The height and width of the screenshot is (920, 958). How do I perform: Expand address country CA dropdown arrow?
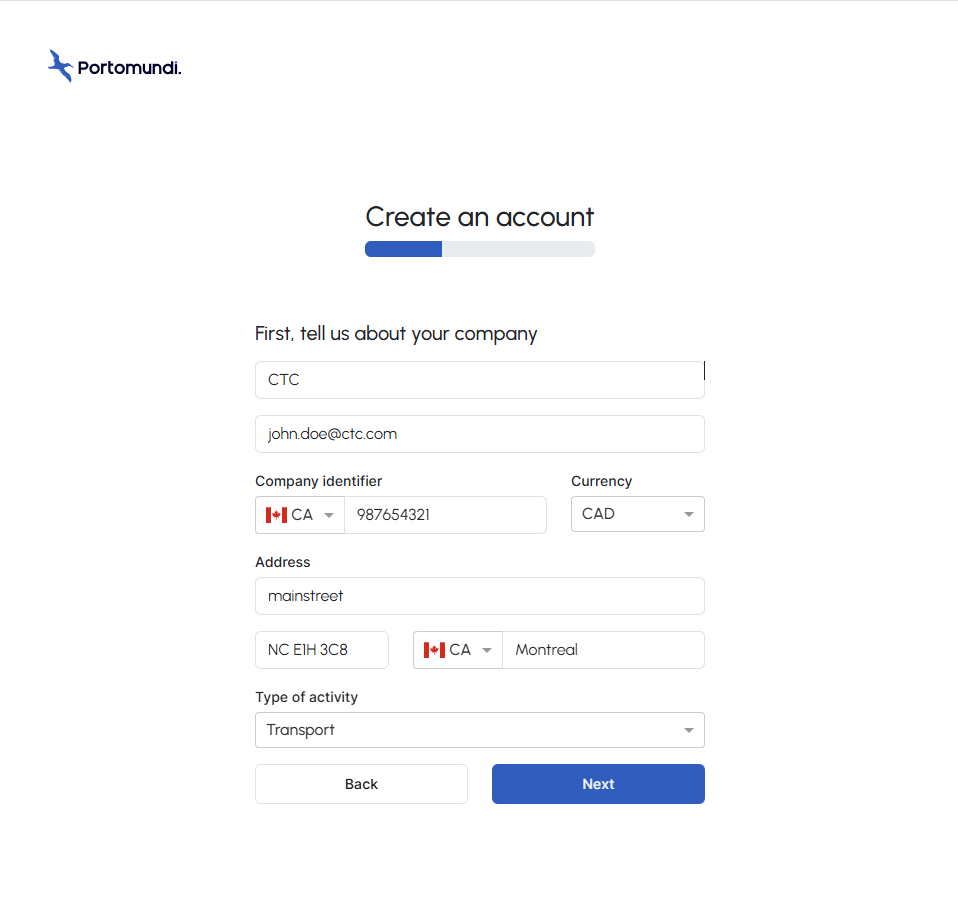pyautogui.click(x=487, y=650)
